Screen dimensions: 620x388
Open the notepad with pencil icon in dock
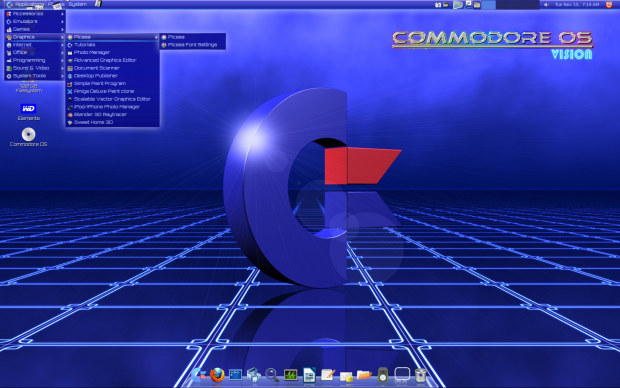pyautogui.click(x=327, y=375)
